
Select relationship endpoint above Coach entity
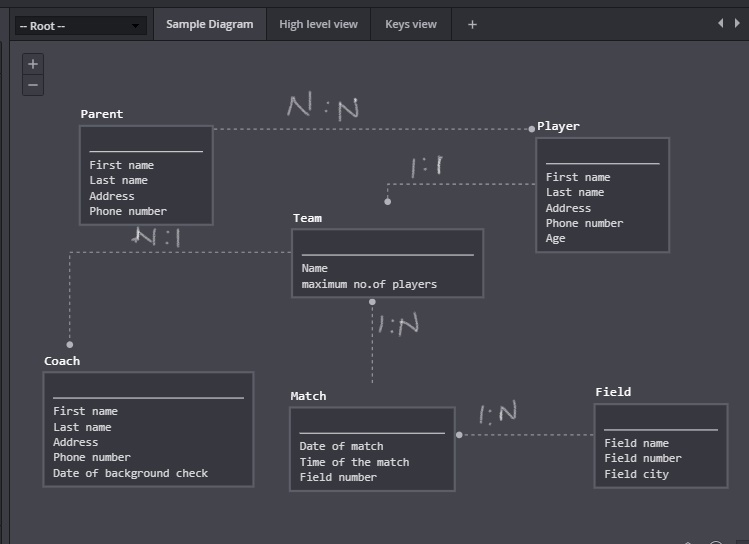pos(70,344)
